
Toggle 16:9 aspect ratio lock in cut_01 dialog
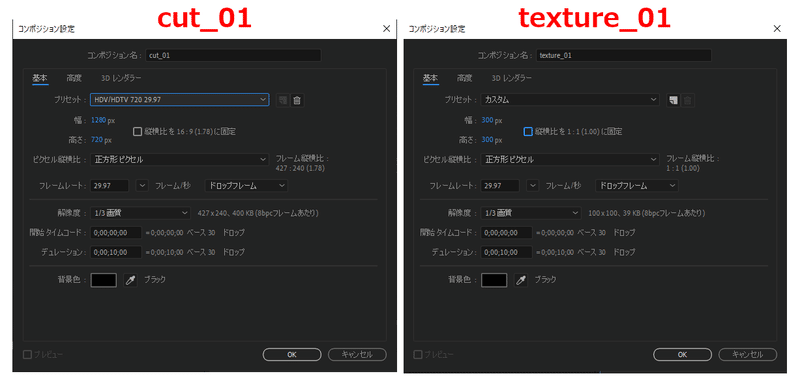[137, 132]
